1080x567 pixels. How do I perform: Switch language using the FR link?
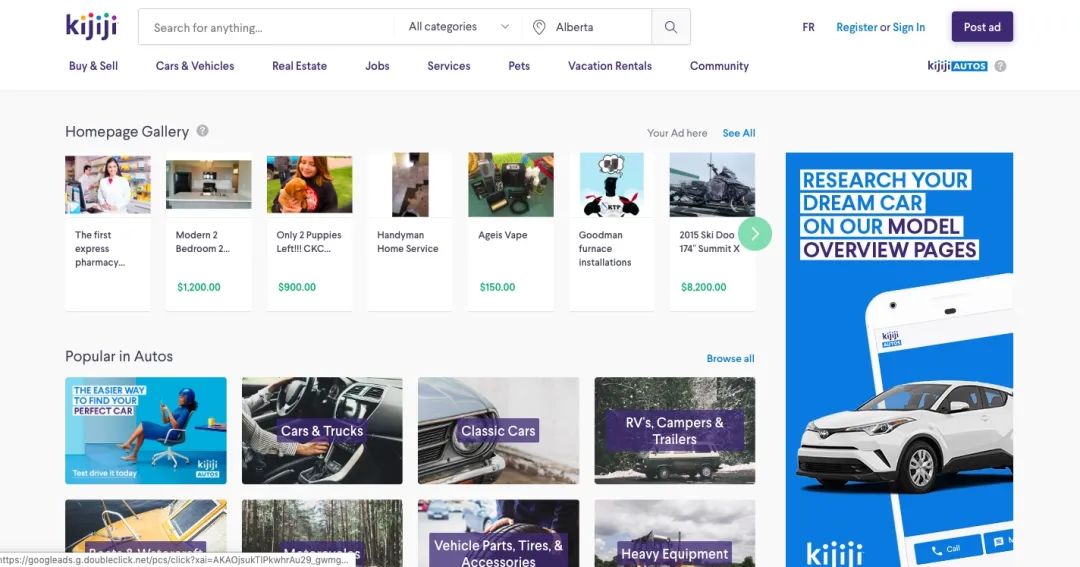click(808, 27)
